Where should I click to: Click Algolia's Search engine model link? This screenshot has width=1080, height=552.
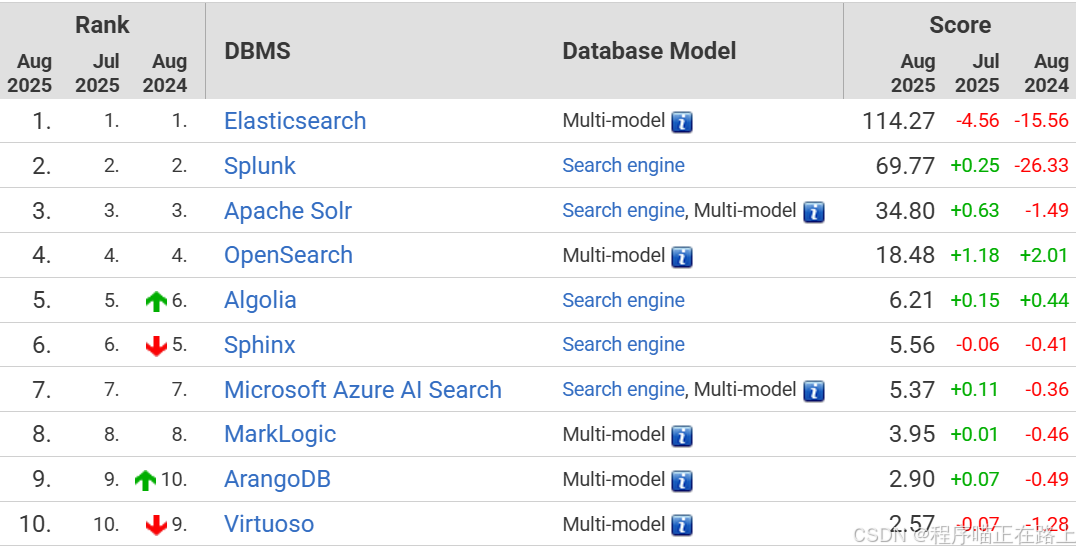point(623,300)
